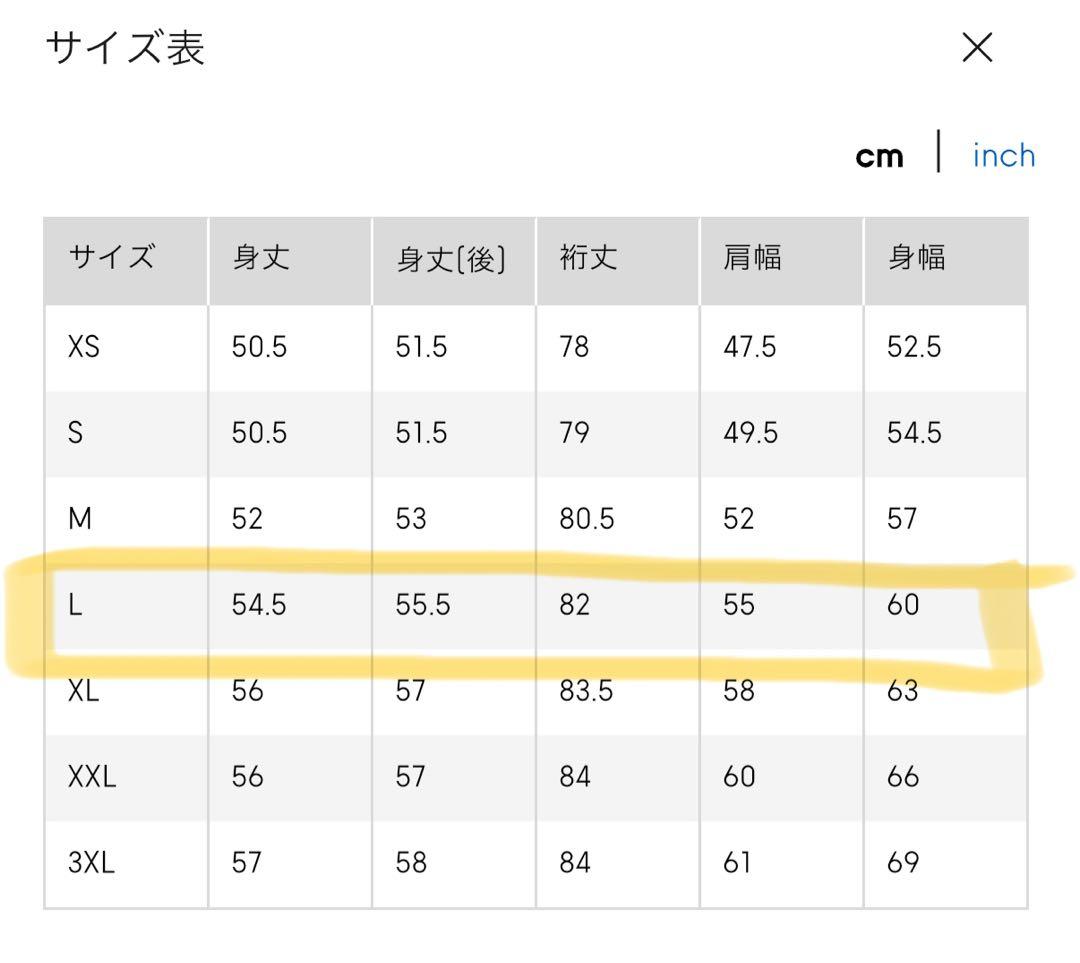Select the XL size row label

click(x=84, y=691)
